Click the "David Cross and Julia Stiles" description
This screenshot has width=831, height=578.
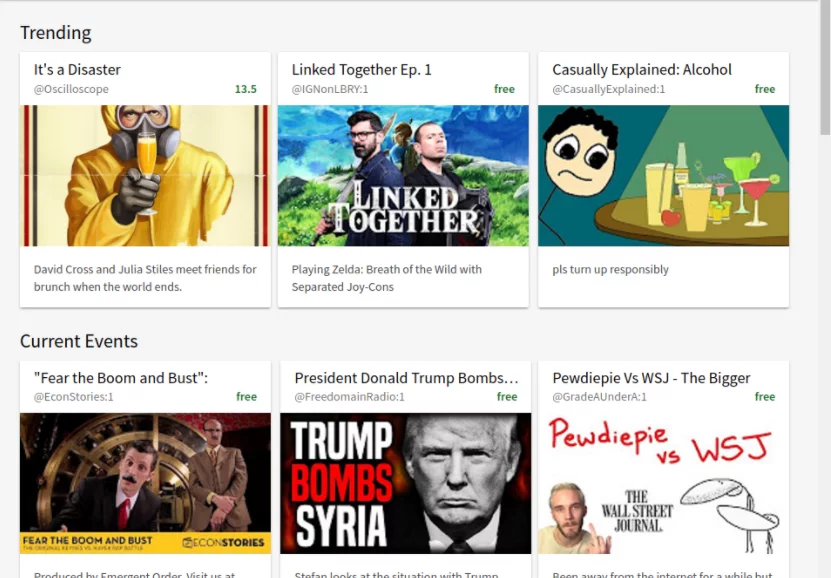click(x=145, y=278)
